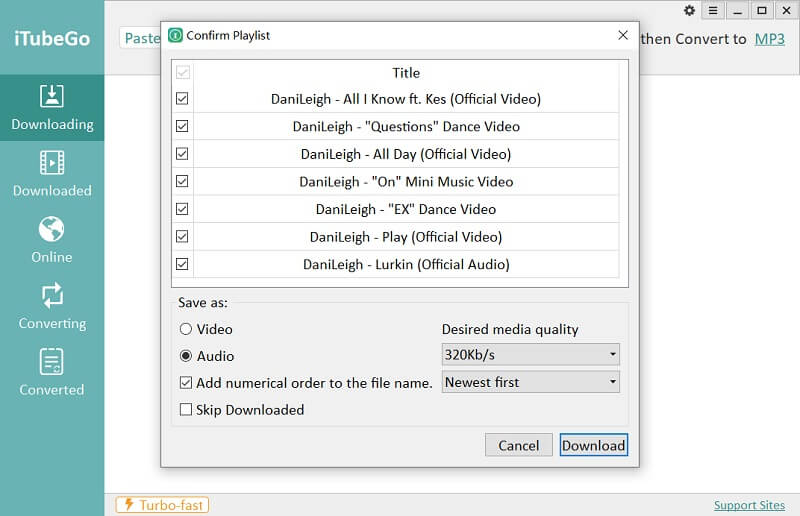
Task: Select row DaniLeigh - All Day (Official Video)
Action: 406,154
